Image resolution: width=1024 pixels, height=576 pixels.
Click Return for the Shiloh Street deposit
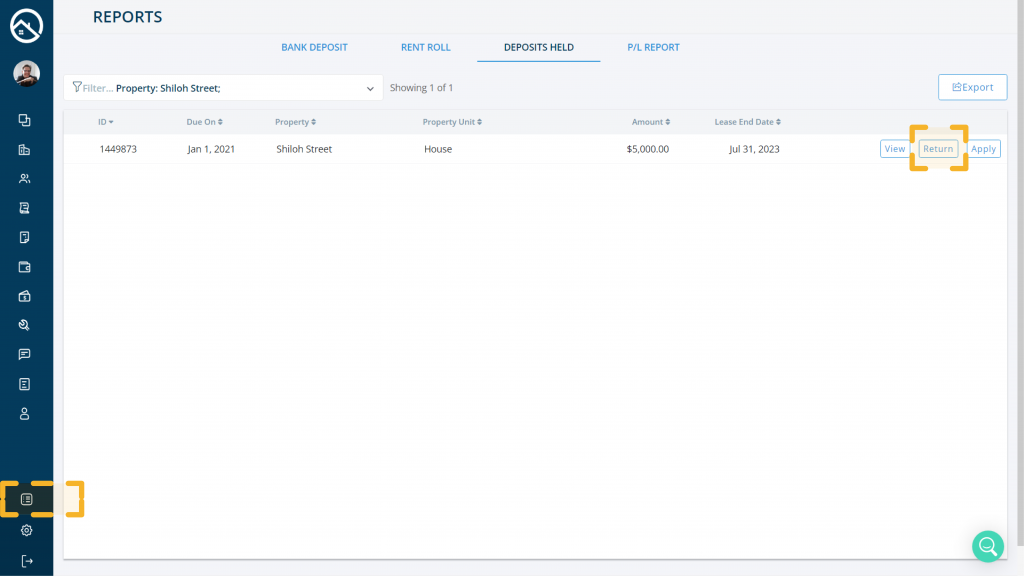point(938,149)
